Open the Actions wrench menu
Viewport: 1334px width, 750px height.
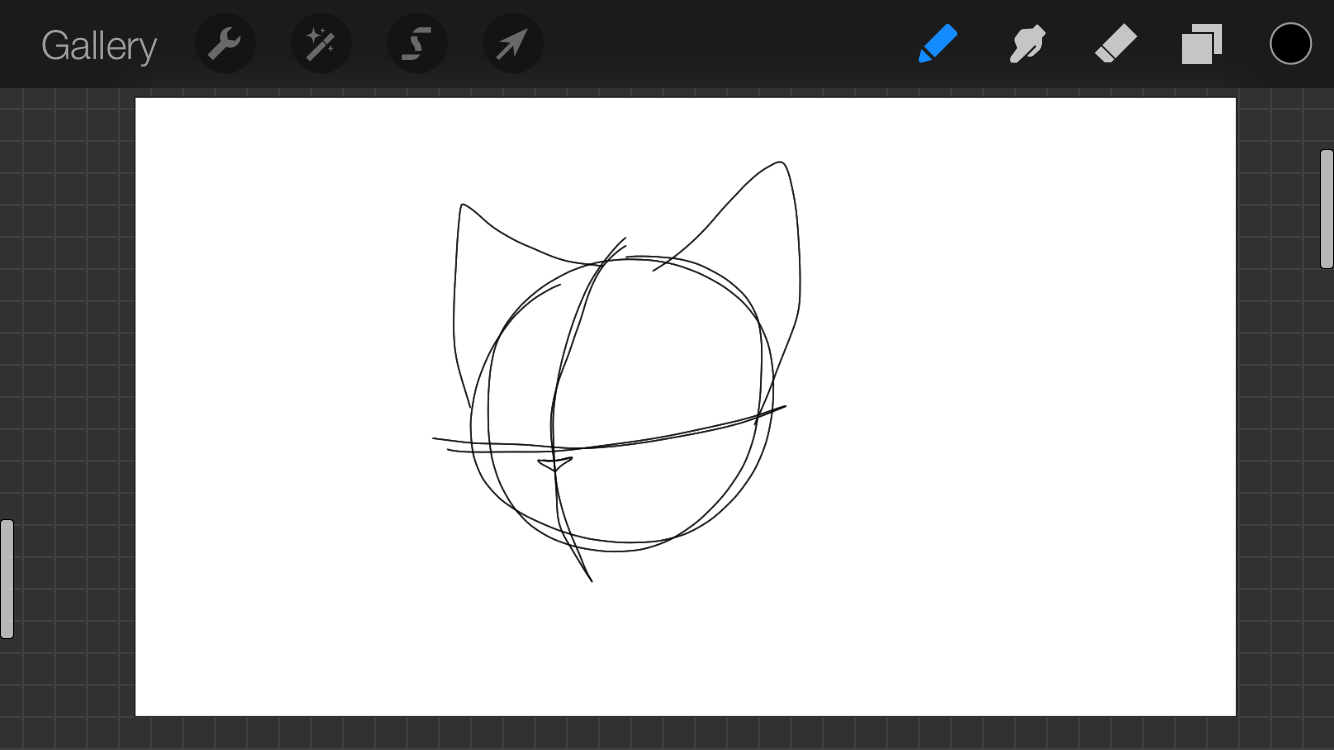tap(225, 44)
